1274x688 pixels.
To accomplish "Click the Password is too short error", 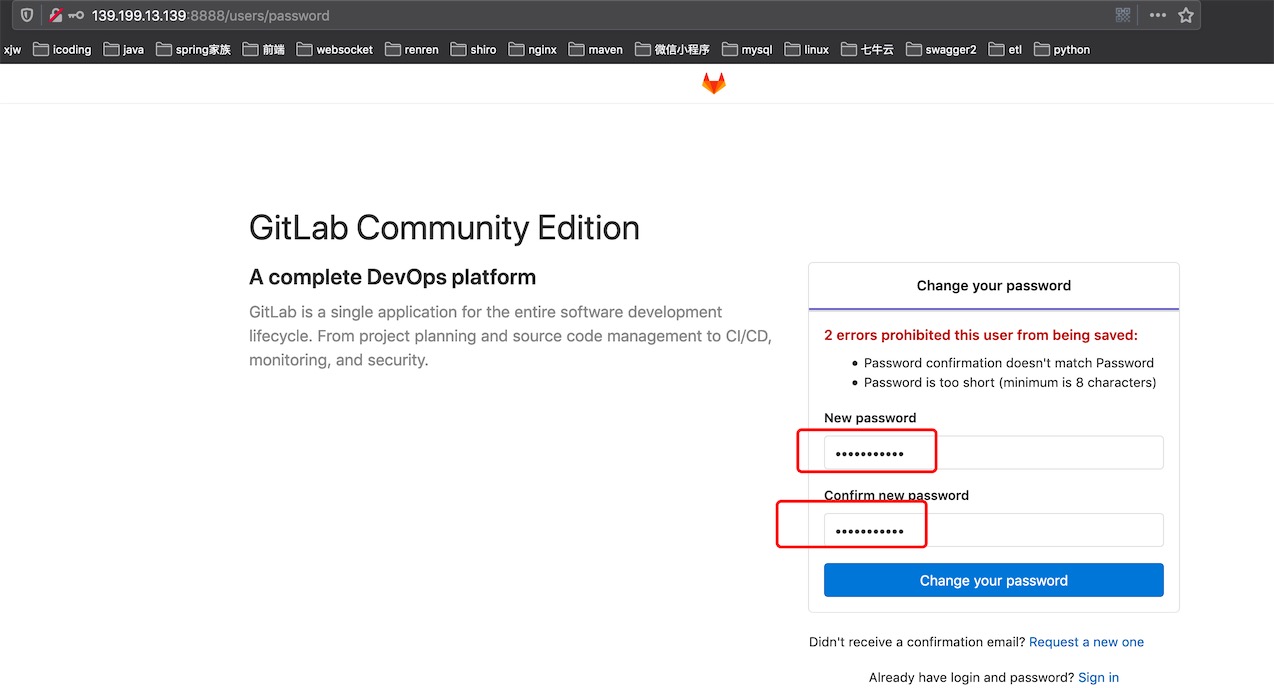I will click(1010, 382).
